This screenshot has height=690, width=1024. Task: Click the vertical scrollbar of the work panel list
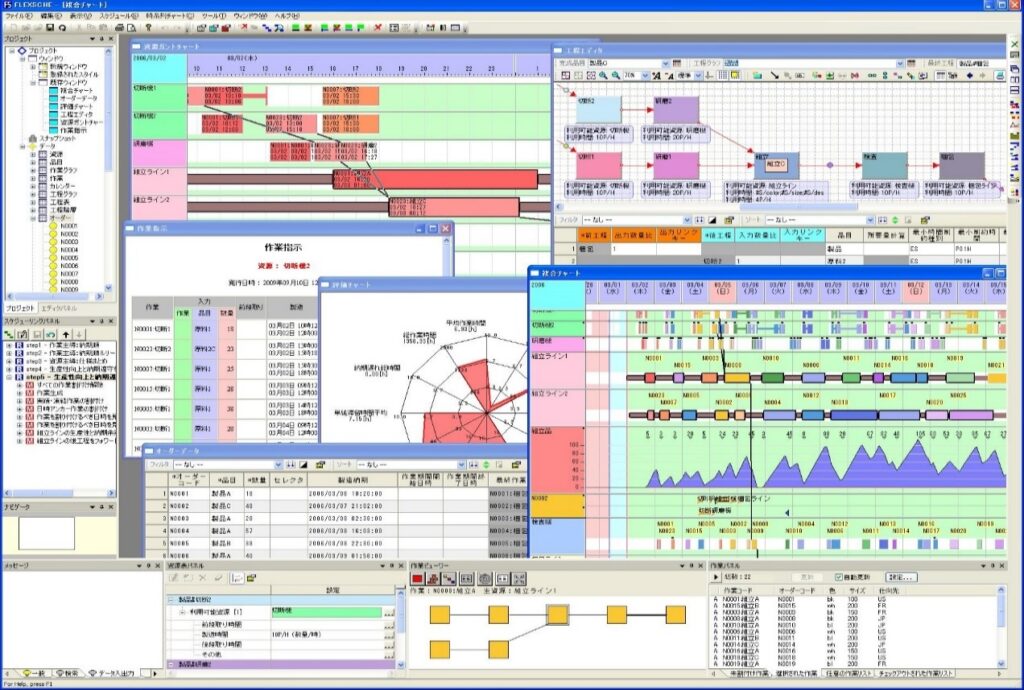pos(1001,627)
